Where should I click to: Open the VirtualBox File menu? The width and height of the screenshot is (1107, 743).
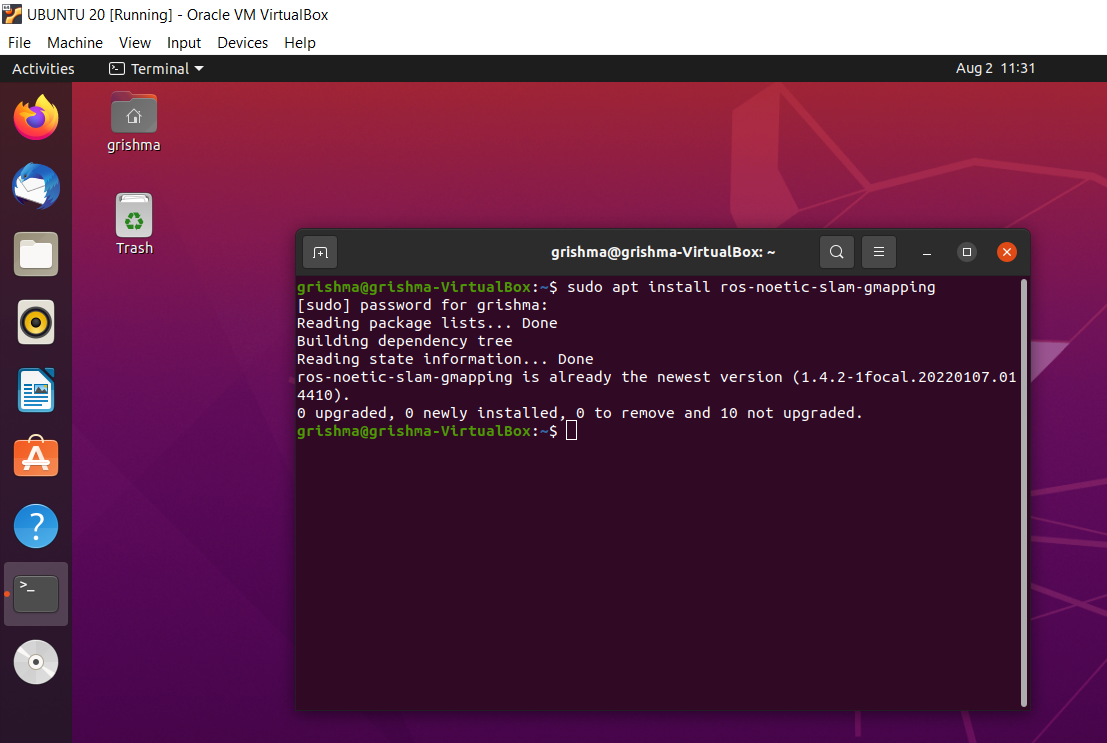(19, 42)
